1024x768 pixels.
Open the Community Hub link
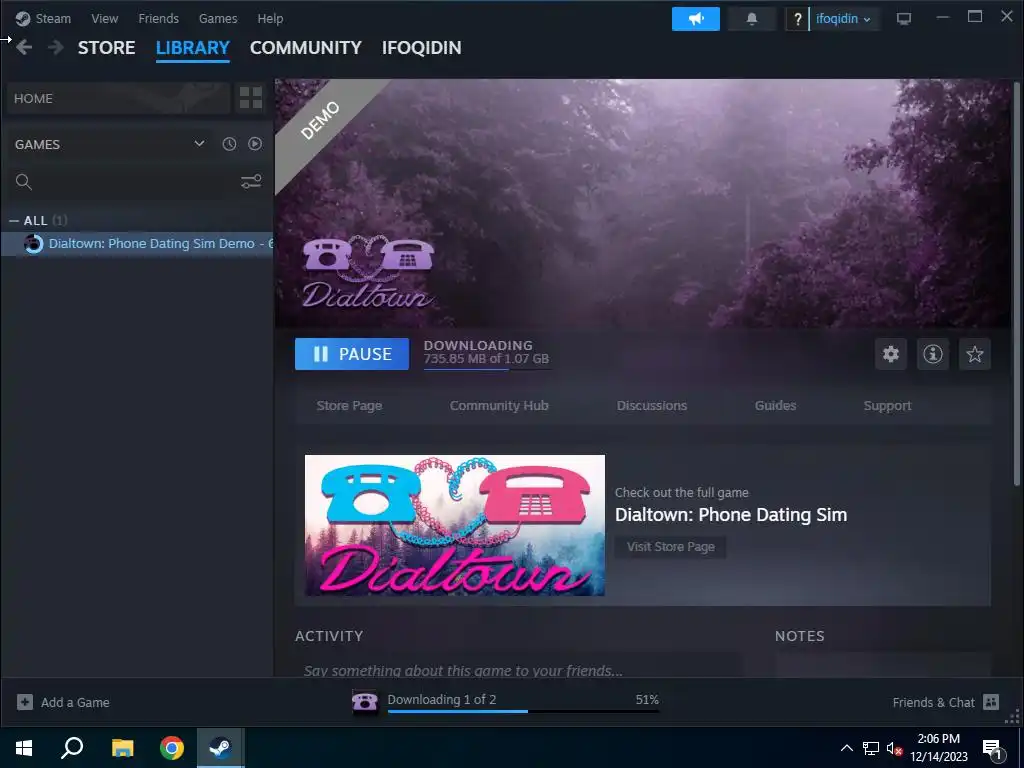point(499,406)
